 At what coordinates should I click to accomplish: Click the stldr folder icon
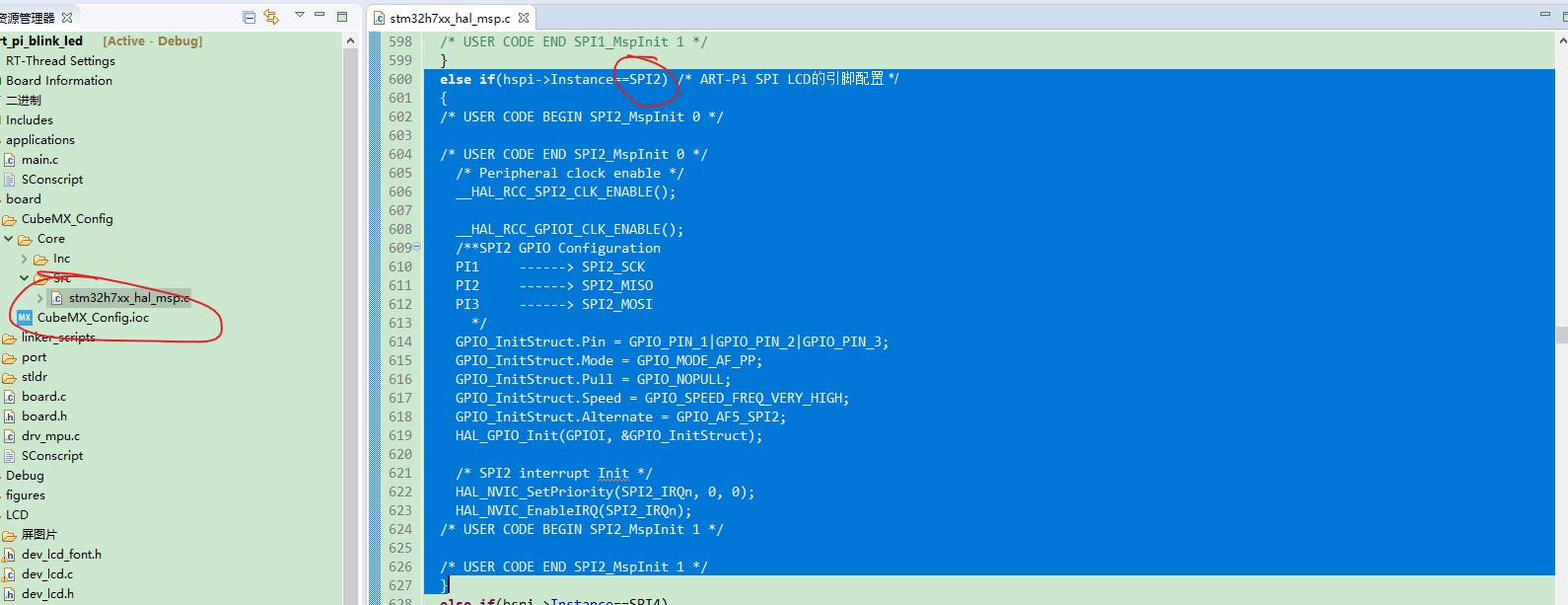pos(9,377)
